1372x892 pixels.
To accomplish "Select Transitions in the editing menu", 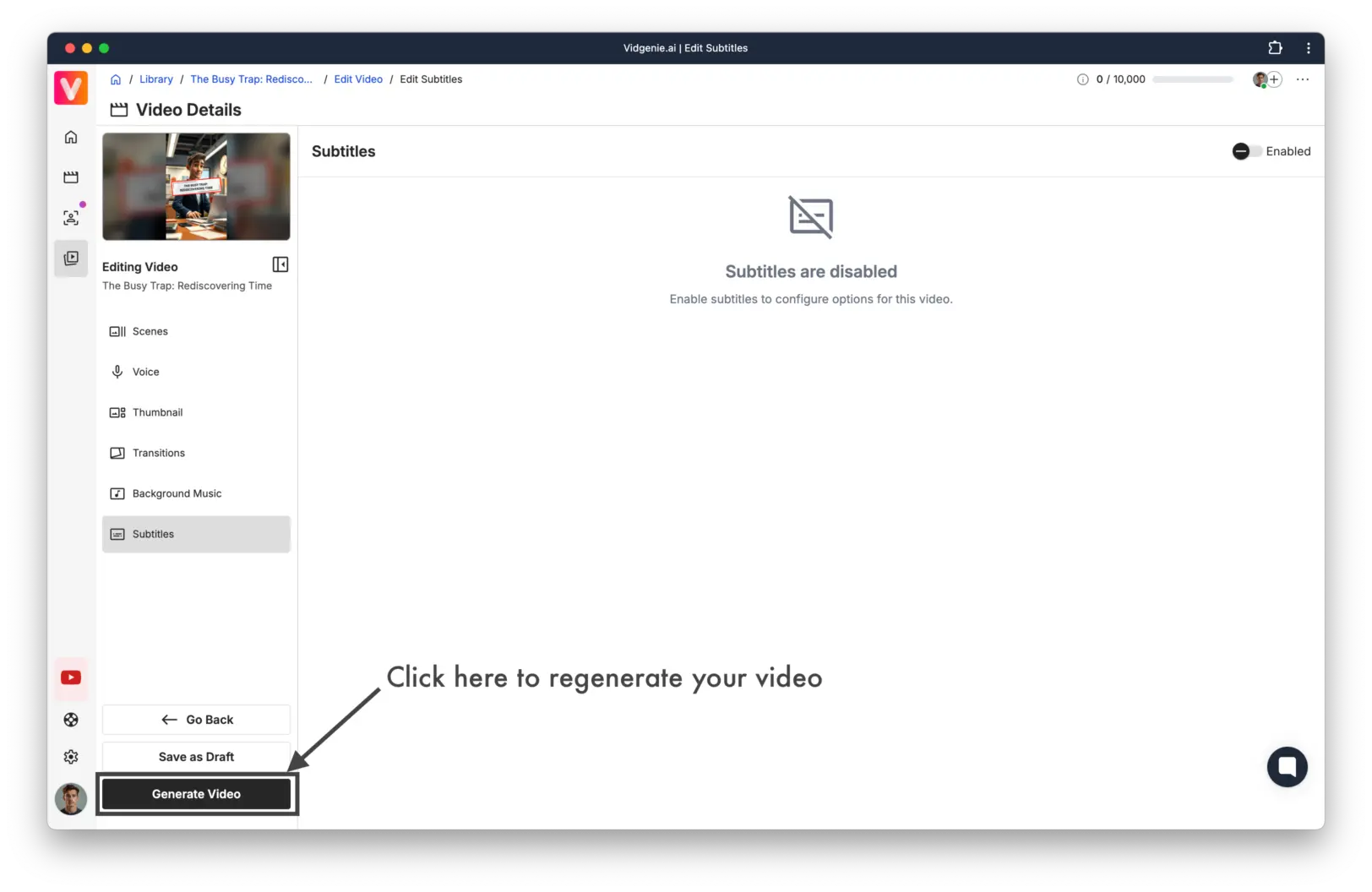I will [196, 453].
